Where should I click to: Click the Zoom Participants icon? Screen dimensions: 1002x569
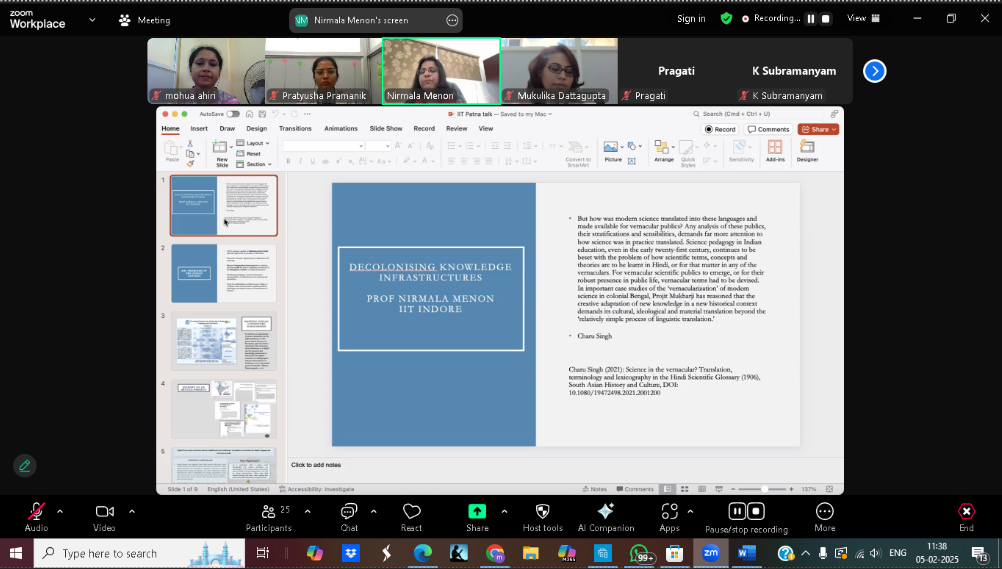(268, 511)
